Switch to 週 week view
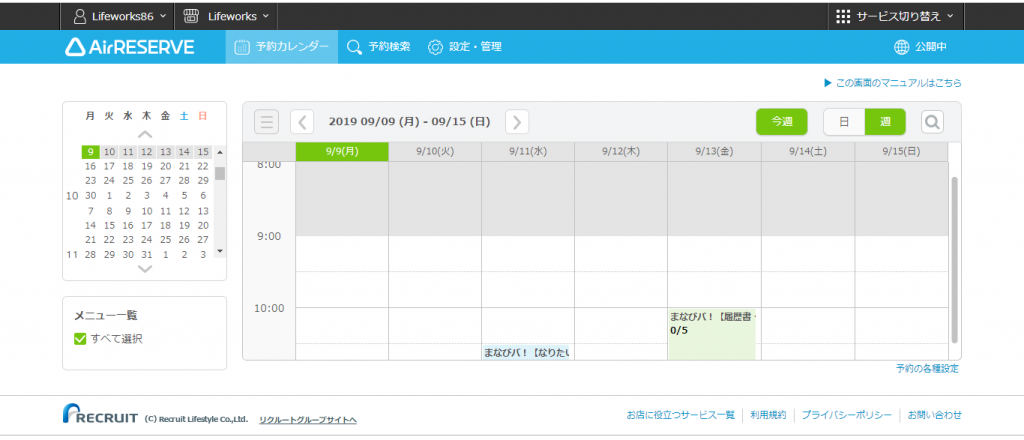1024x440 pixels. click(x=885, y=122)
